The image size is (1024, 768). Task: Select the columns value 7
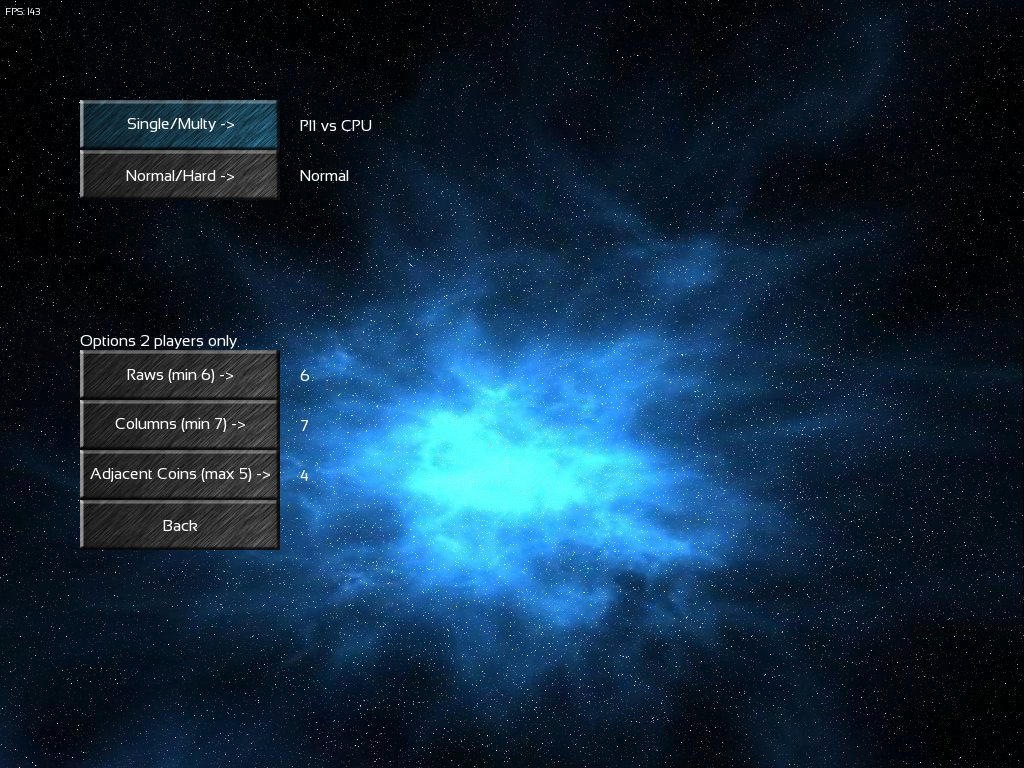(304, 426)
